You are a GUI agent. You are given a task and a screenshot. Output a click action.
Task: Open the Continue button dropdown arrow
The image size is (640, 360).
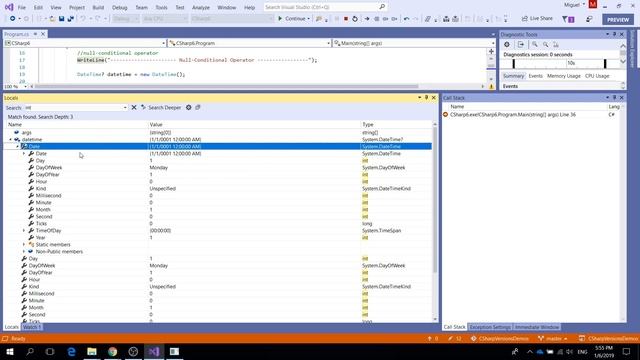[309, 19]
